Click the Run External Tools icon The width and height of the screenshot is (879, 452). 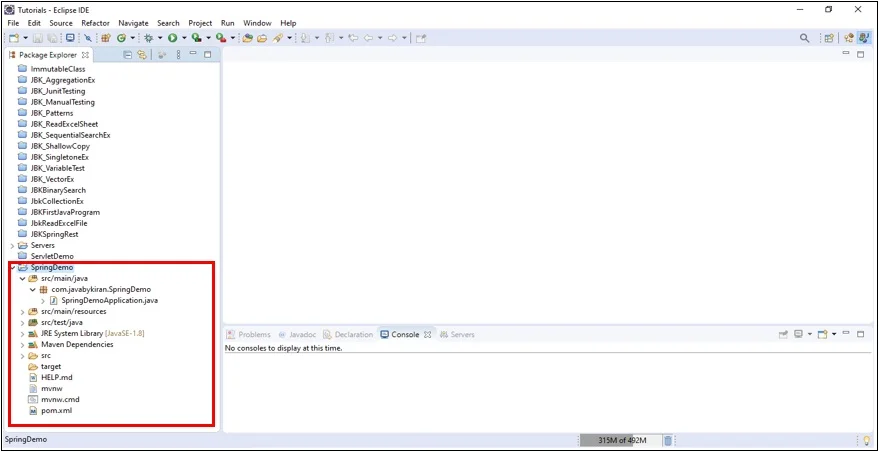[221, 38]
